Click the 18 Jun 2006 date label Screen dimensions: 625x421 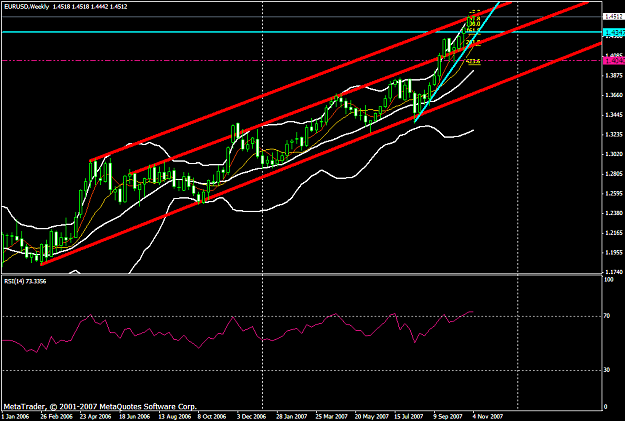click(135, 417)
